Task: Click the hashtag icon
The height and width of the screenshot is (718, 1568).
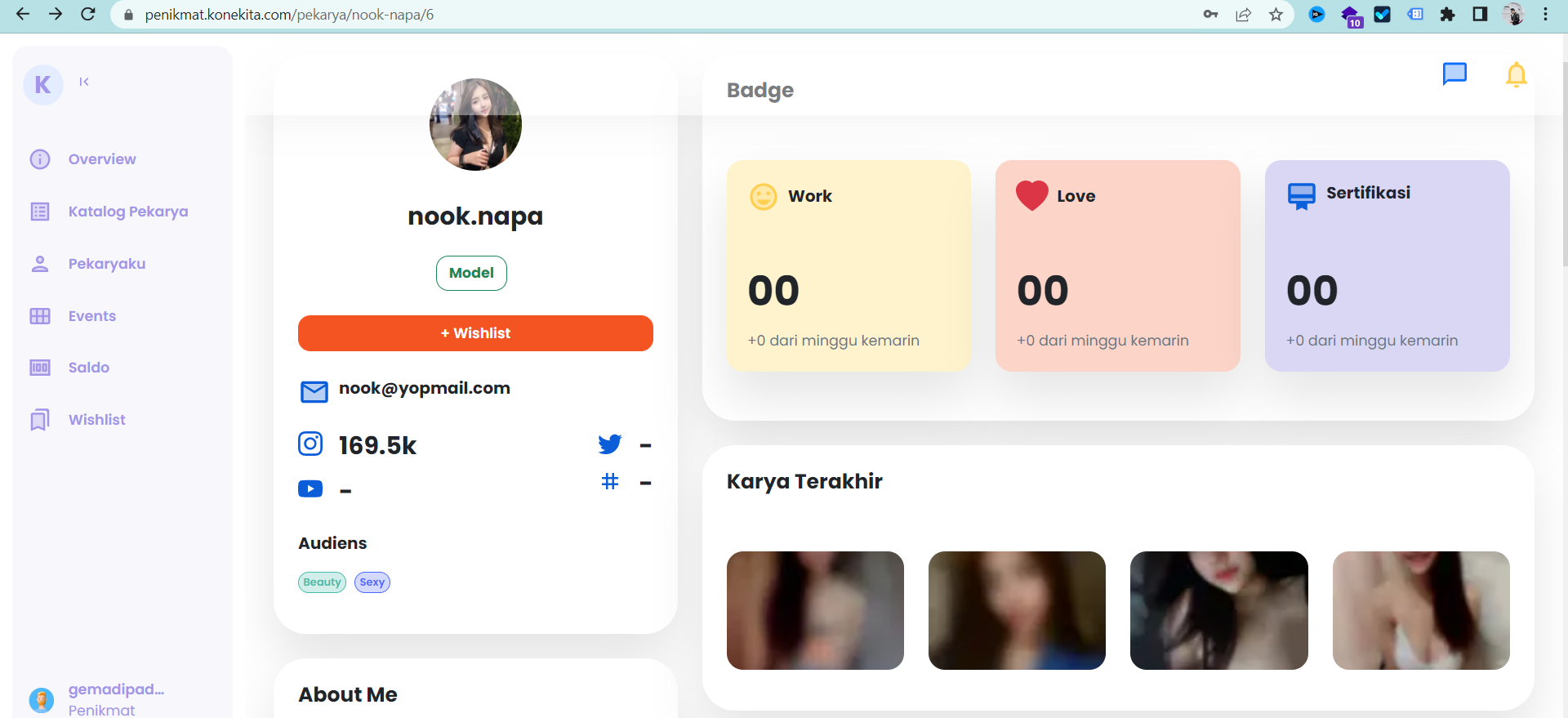Action: [x=610, y=481]
